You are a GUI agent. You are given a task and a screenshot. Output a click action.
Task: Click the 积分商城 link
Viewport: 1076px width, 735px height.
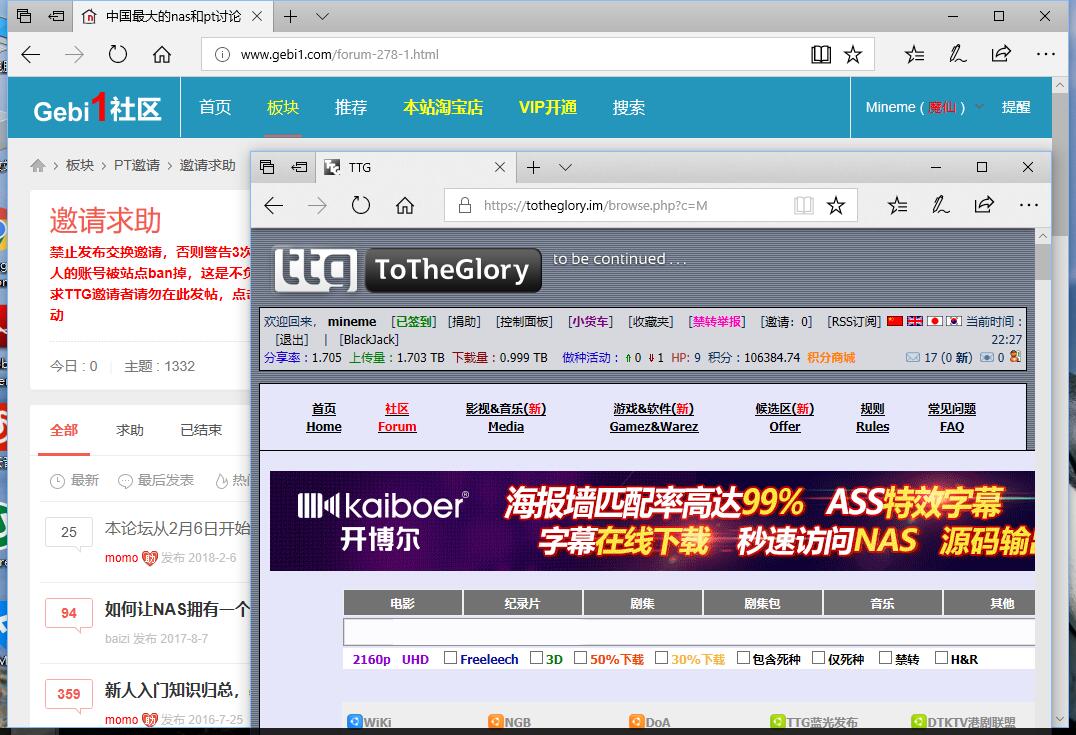pos(831,358)
